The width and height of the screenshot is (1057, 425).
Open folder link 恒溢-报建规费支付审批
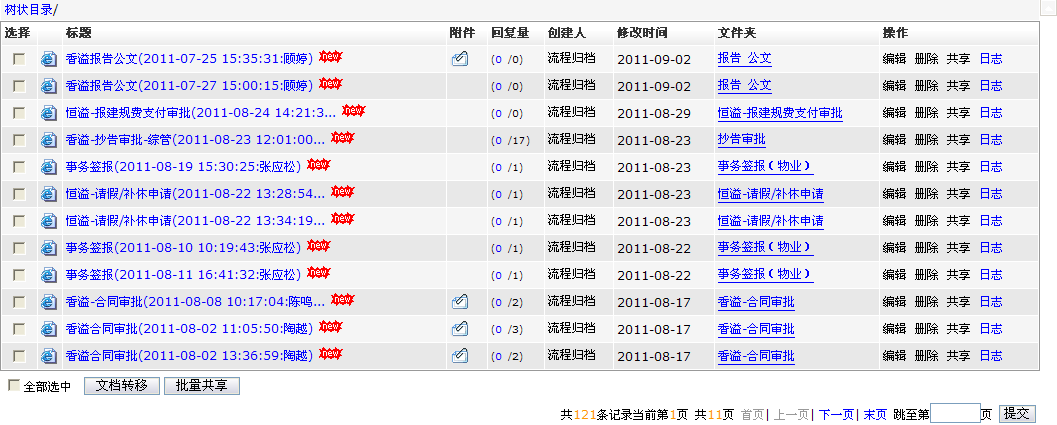(780, 113)
